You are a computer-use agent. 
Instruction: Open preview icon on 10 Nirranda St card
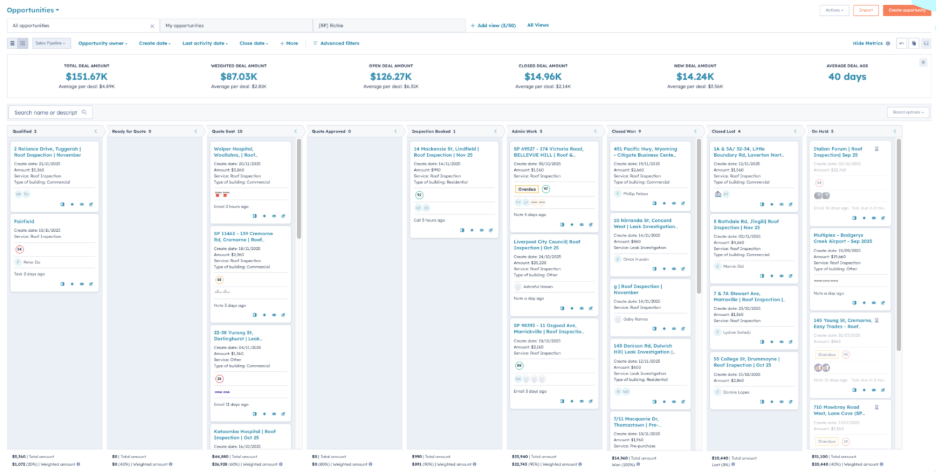pyautogui.click(x=654, y=269)
